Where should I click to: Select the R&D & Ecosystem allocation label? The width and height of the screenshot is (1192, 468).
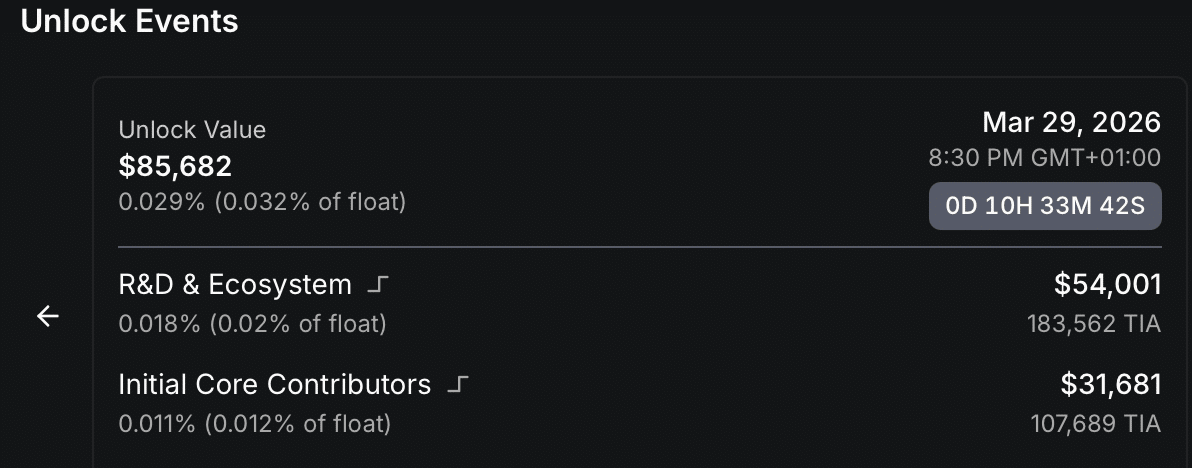coord(235,285)
